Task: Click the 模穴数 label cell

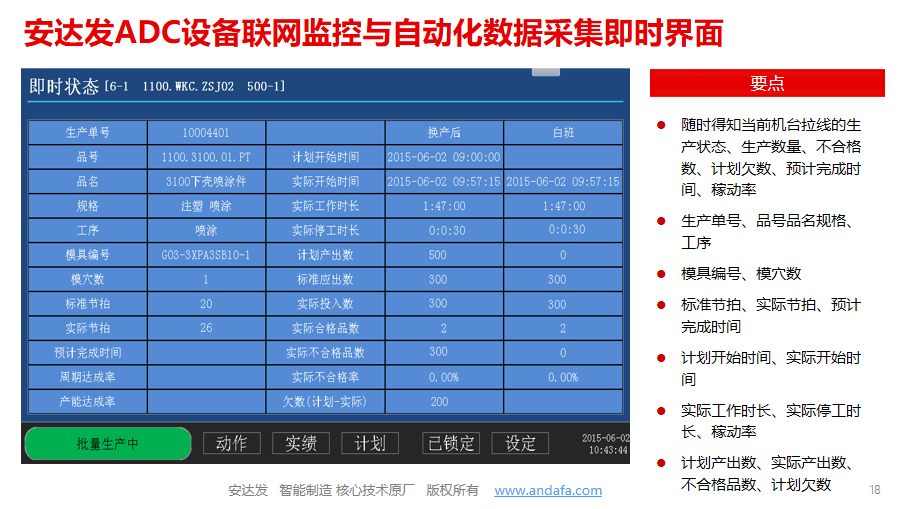Action: click(x=87, y=279)
